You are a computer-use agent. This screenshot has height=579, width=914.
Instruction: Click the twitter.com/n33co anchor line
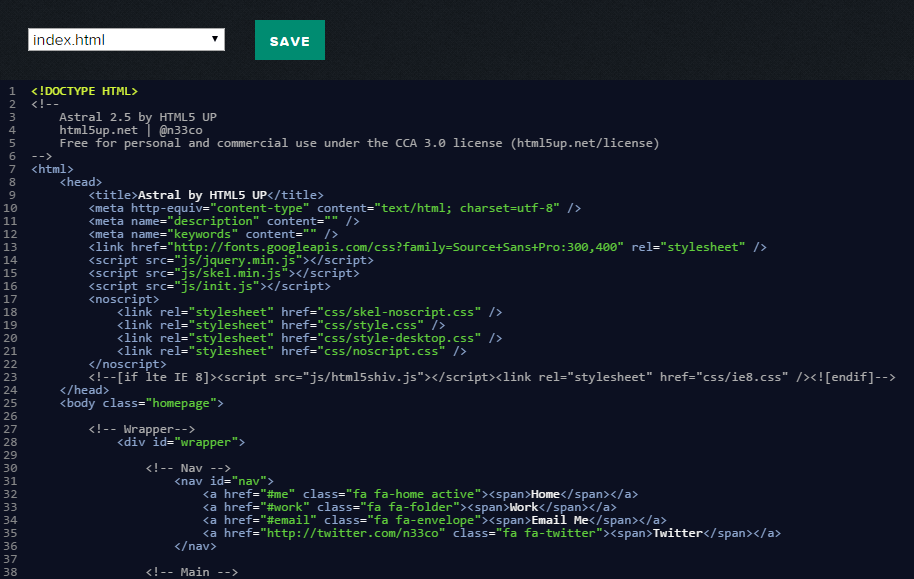[x=492, y=533]
